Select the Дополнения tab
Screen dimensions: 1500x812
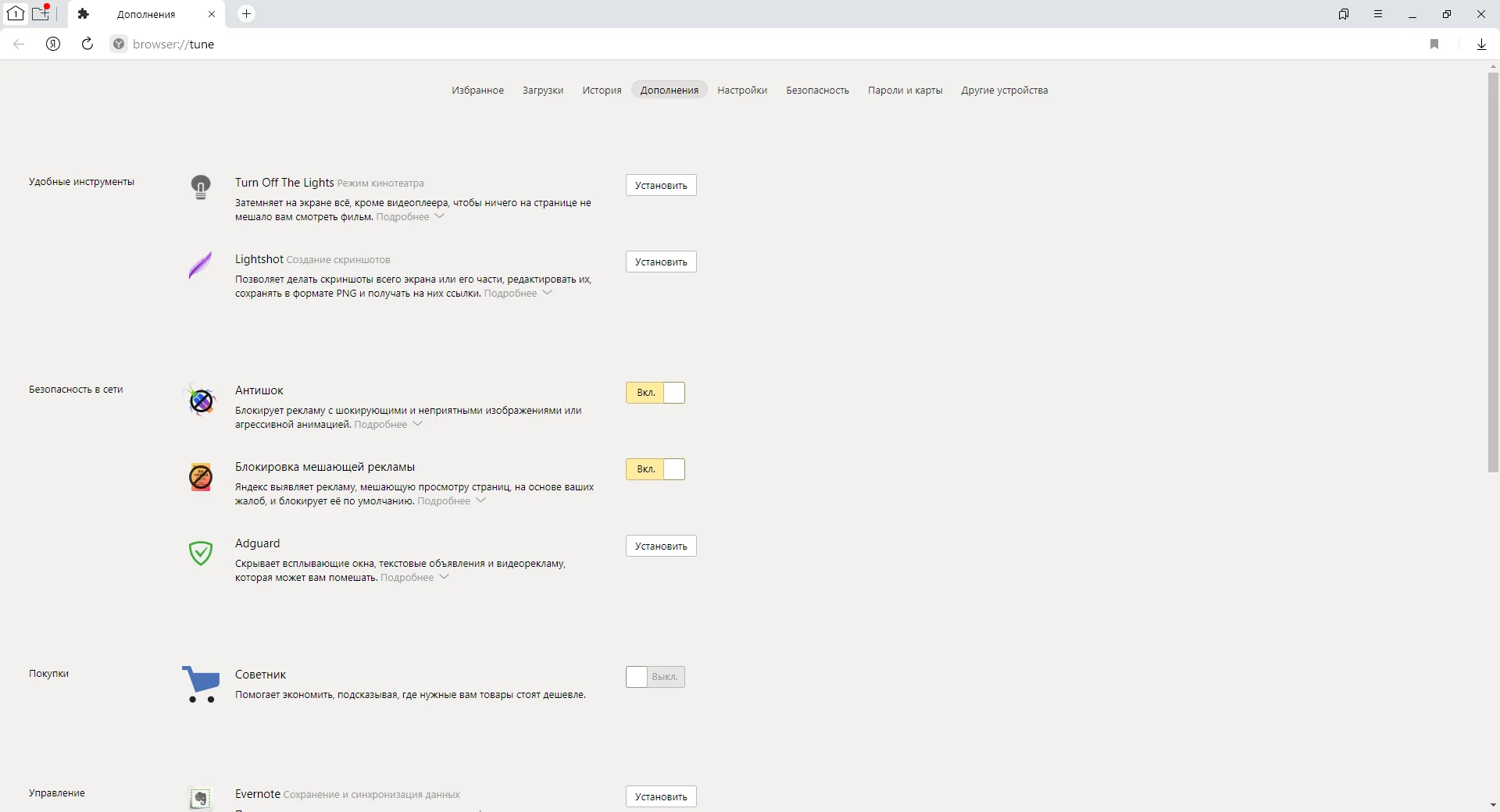coord(670,91)
